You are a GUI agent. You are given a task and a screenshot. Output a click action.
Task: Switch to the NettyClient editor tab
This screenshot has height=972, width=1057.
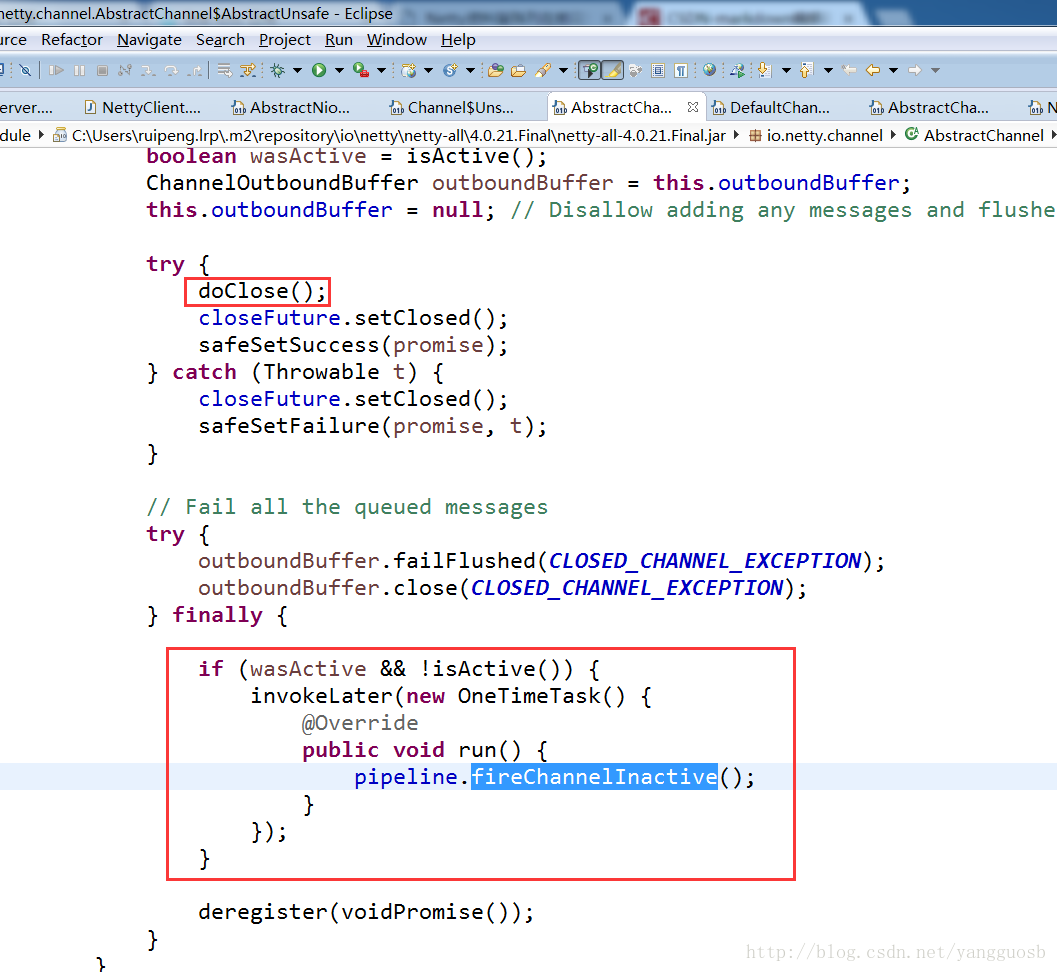point(142,107)
